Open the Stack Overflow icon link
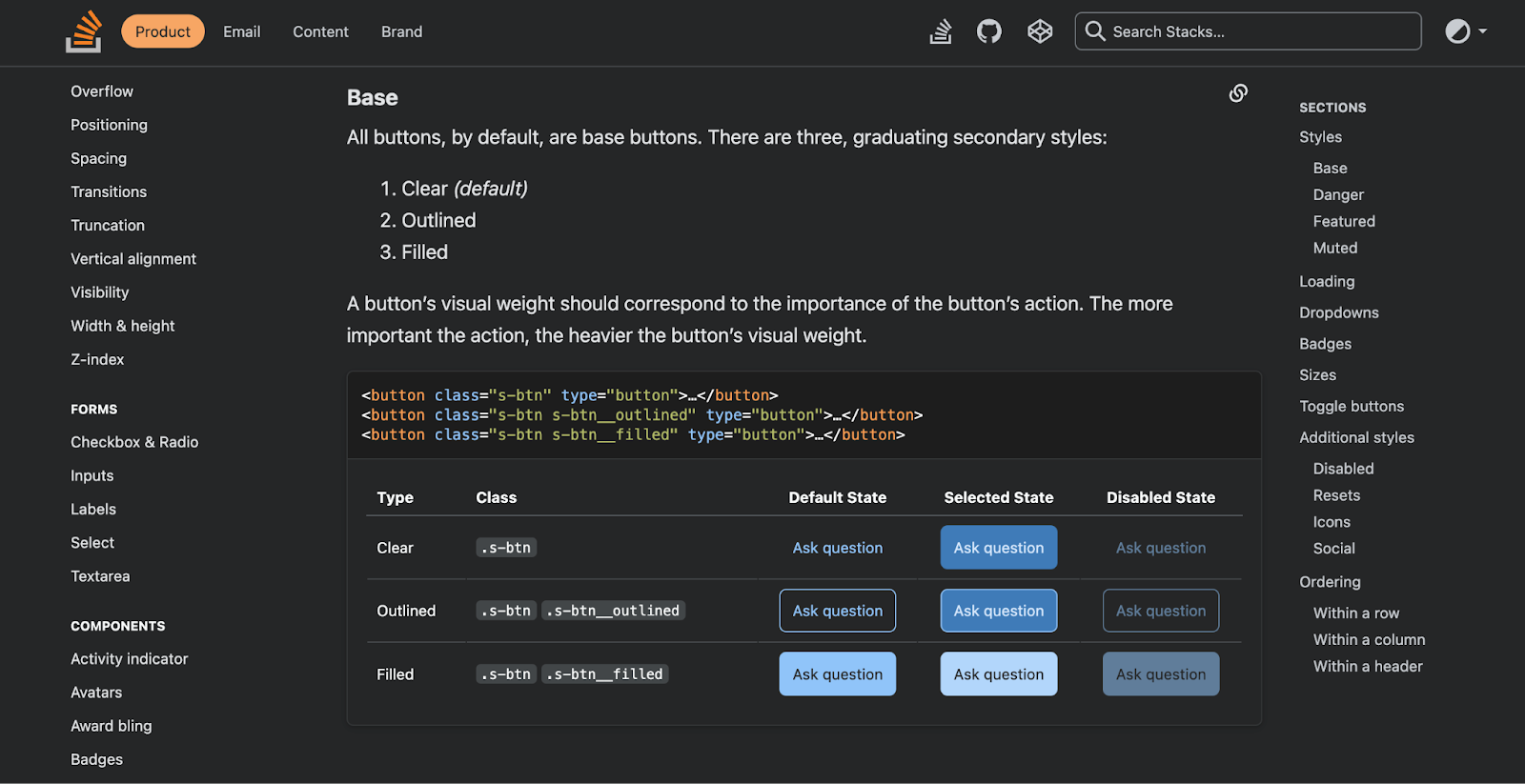This screenshot has width=1525, height=784. 941,31
